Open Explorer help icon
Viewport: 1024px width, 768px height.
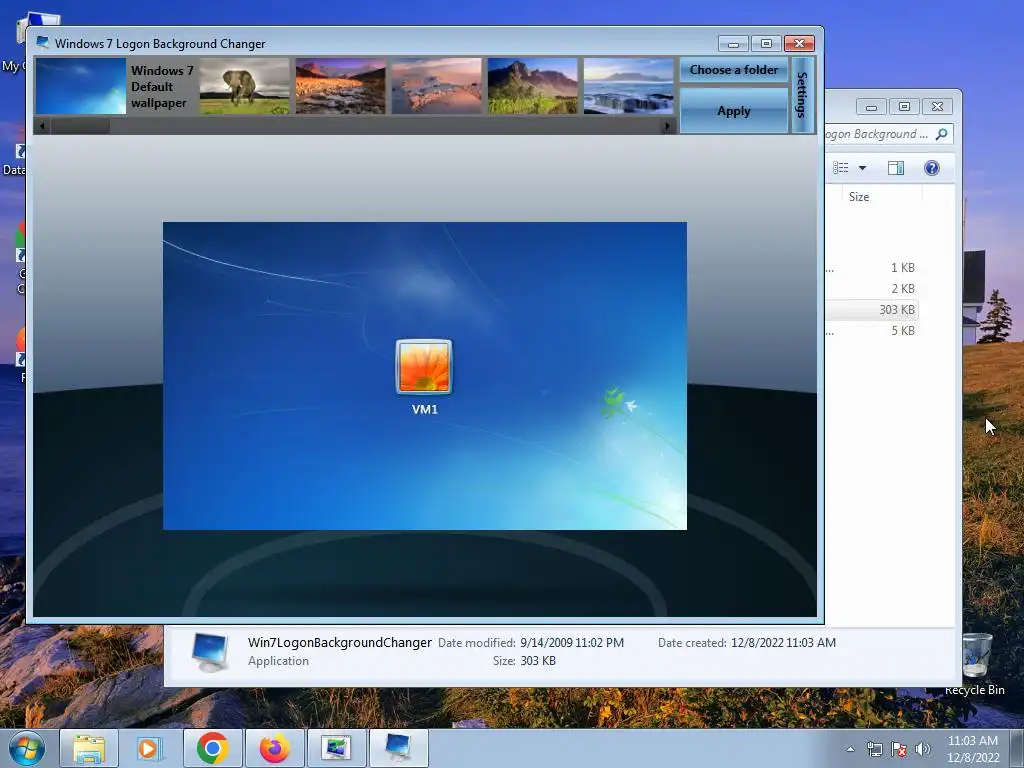click(931, 168)
